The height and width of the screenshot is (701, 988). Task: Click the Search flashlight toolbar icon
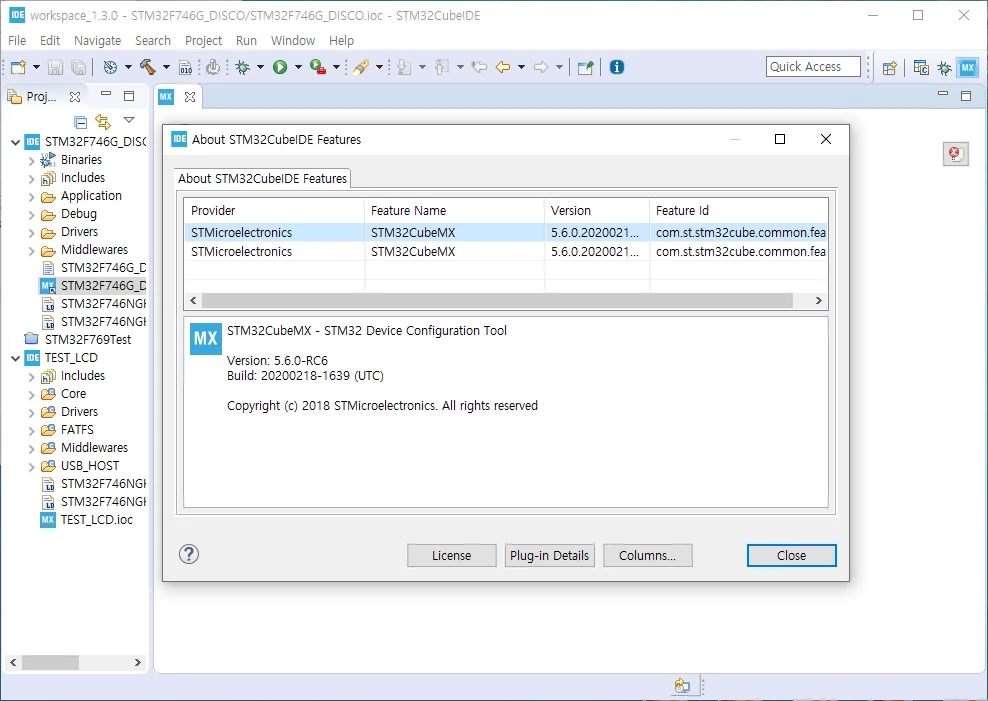361,67
